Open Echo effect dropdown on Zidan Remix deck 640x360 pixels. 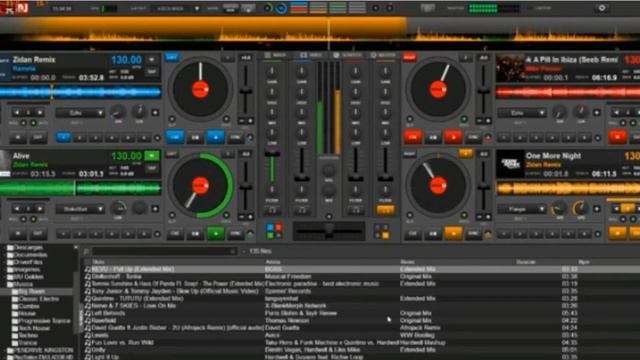(x=80, y=113)
